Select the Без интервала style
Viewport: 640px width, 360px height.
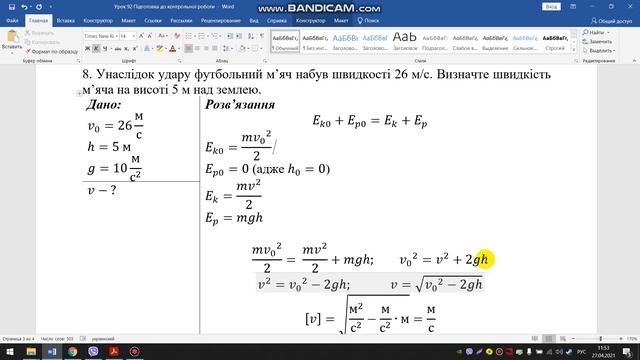315,42
